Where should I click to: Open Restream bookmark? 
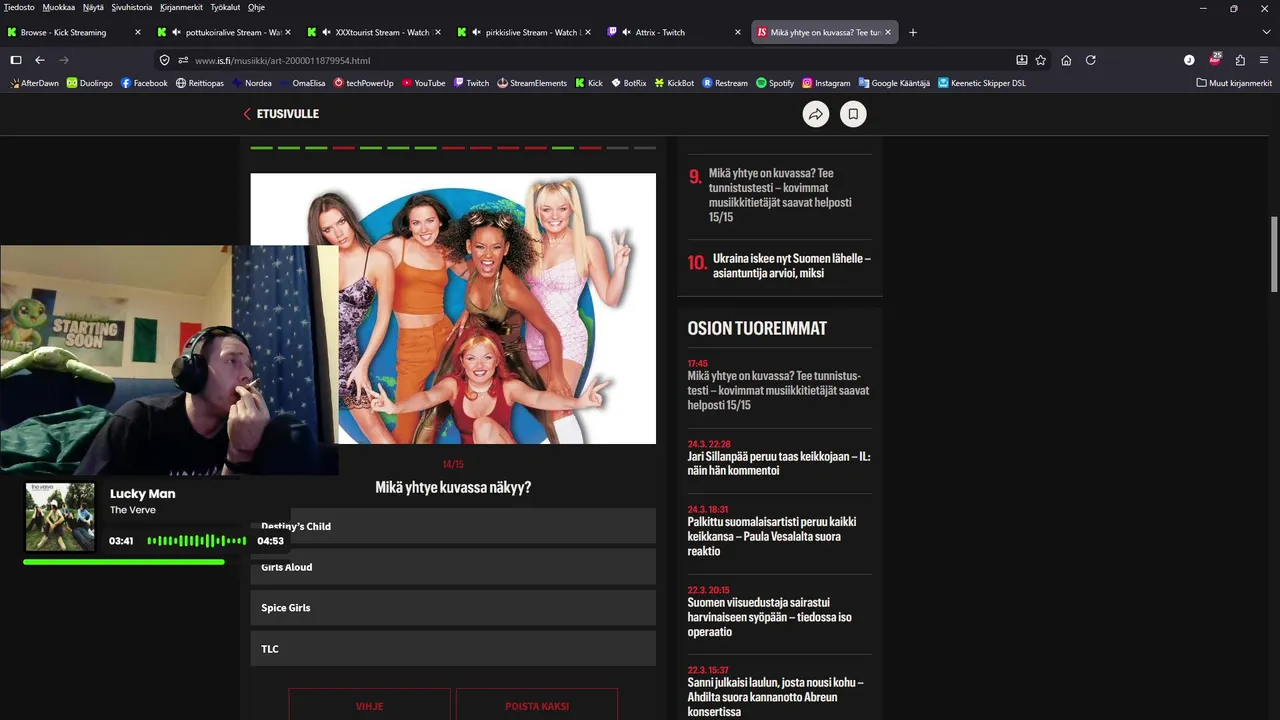725,83
